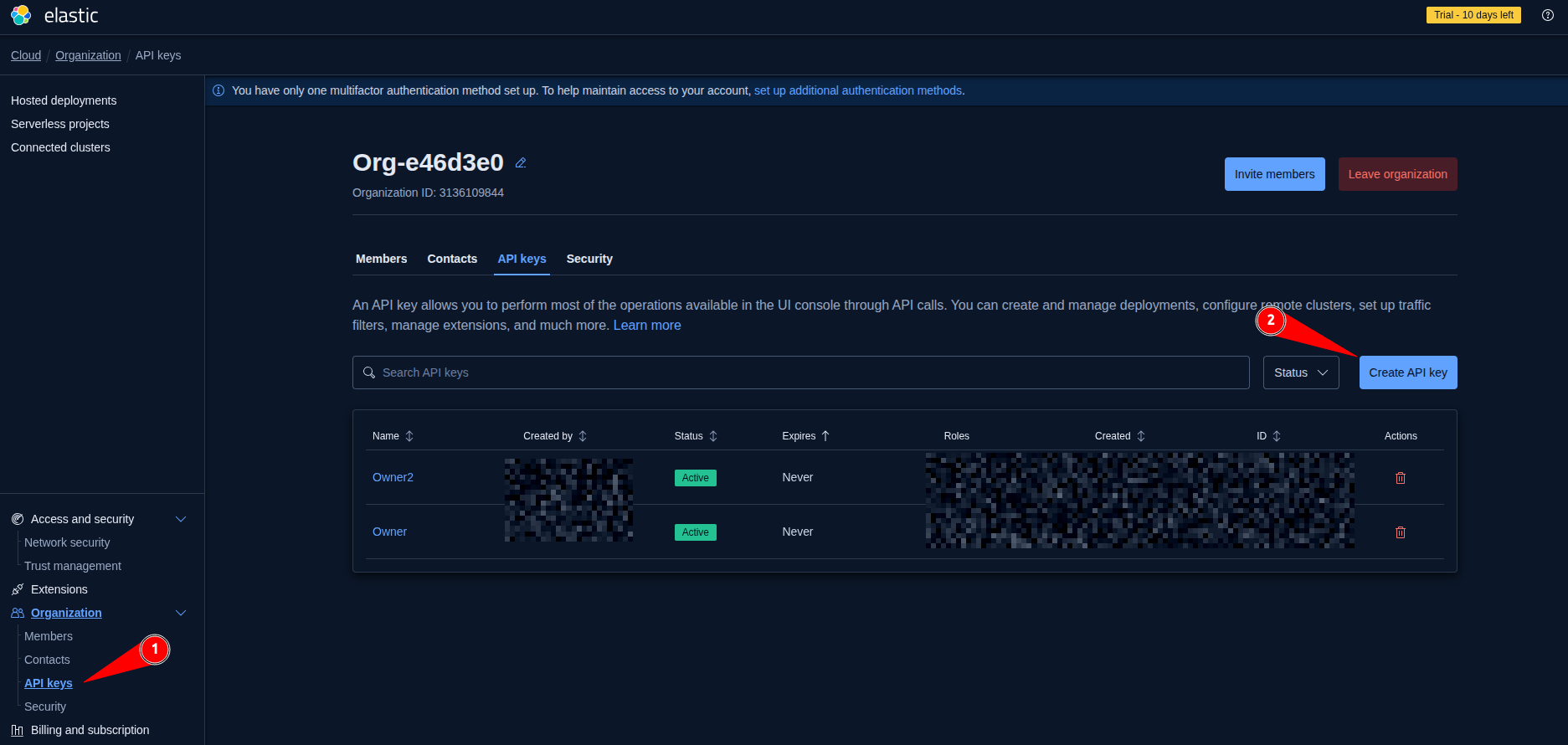The image size is (1568, 745).
Task: Sort table by Status column arrows
Action: (x=713, y=436)
